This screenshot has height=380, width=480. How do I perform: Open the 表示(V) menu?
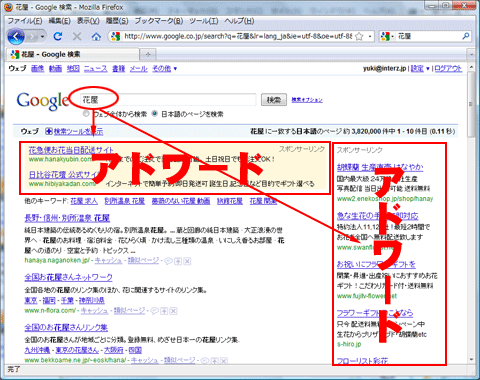(88, 21)
